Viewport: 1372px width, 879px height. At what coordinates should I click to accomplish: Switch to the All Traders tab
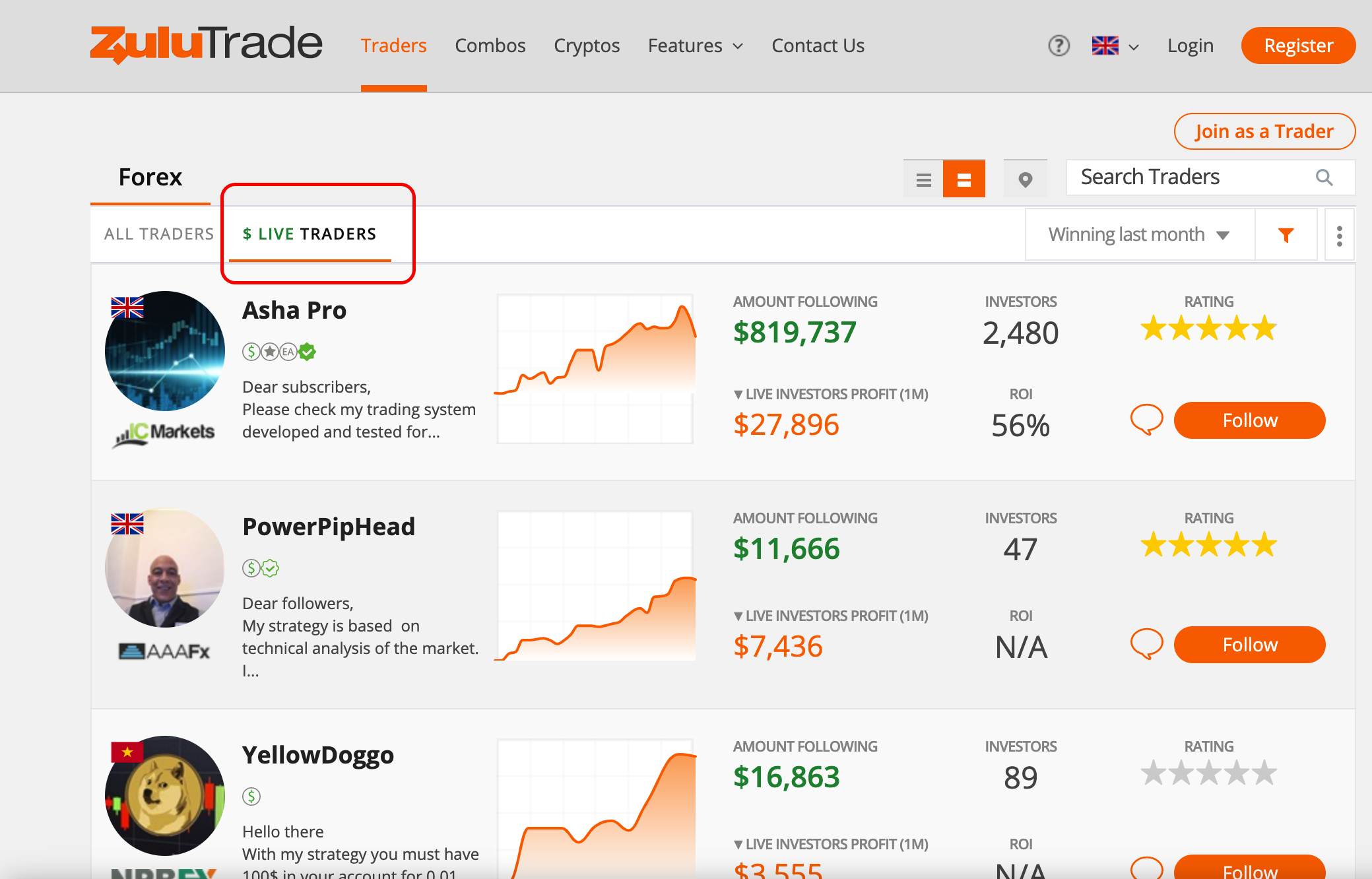(159, 234)
